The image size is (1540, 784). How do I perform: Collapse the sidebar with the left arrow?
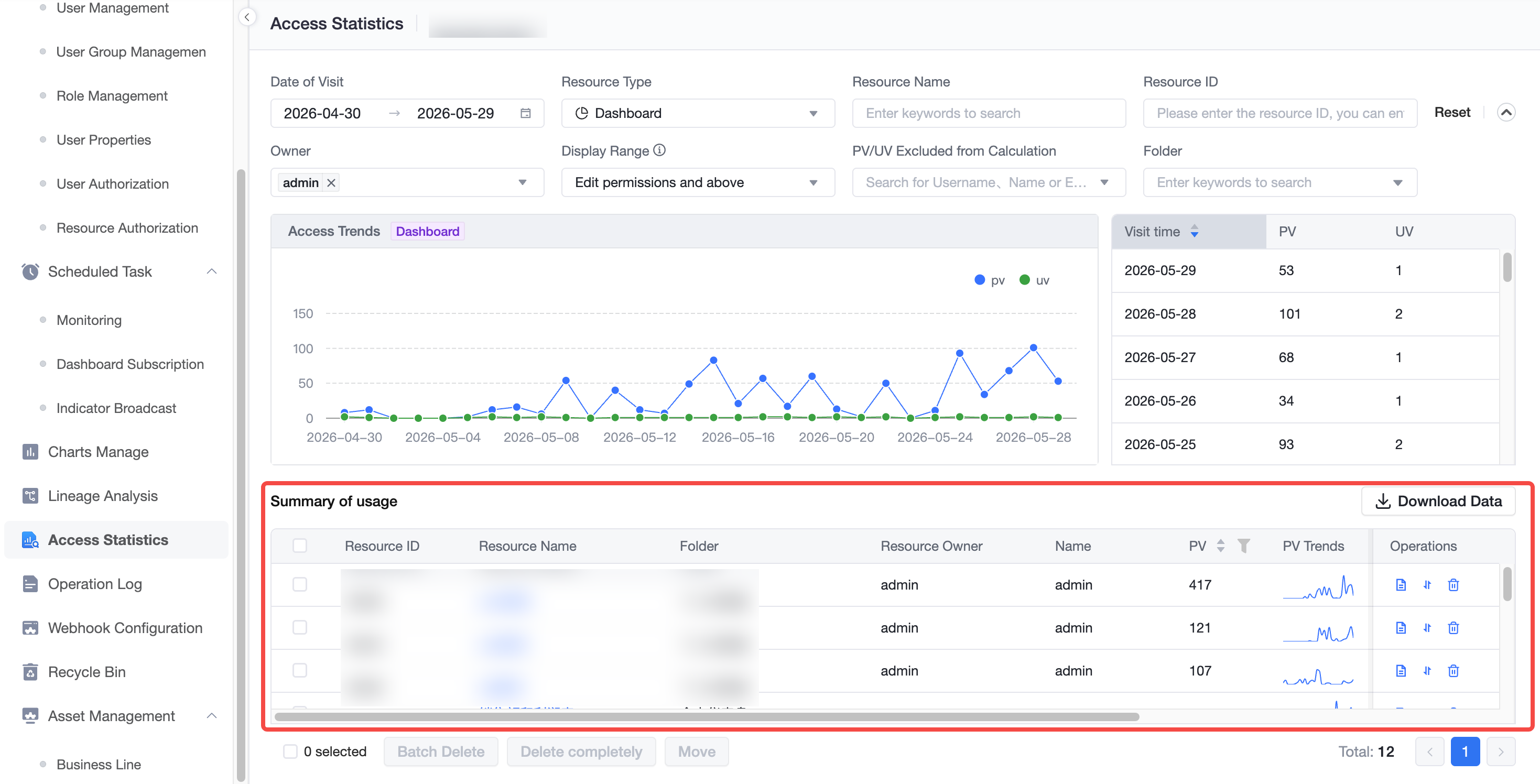[x=247, y=17]
